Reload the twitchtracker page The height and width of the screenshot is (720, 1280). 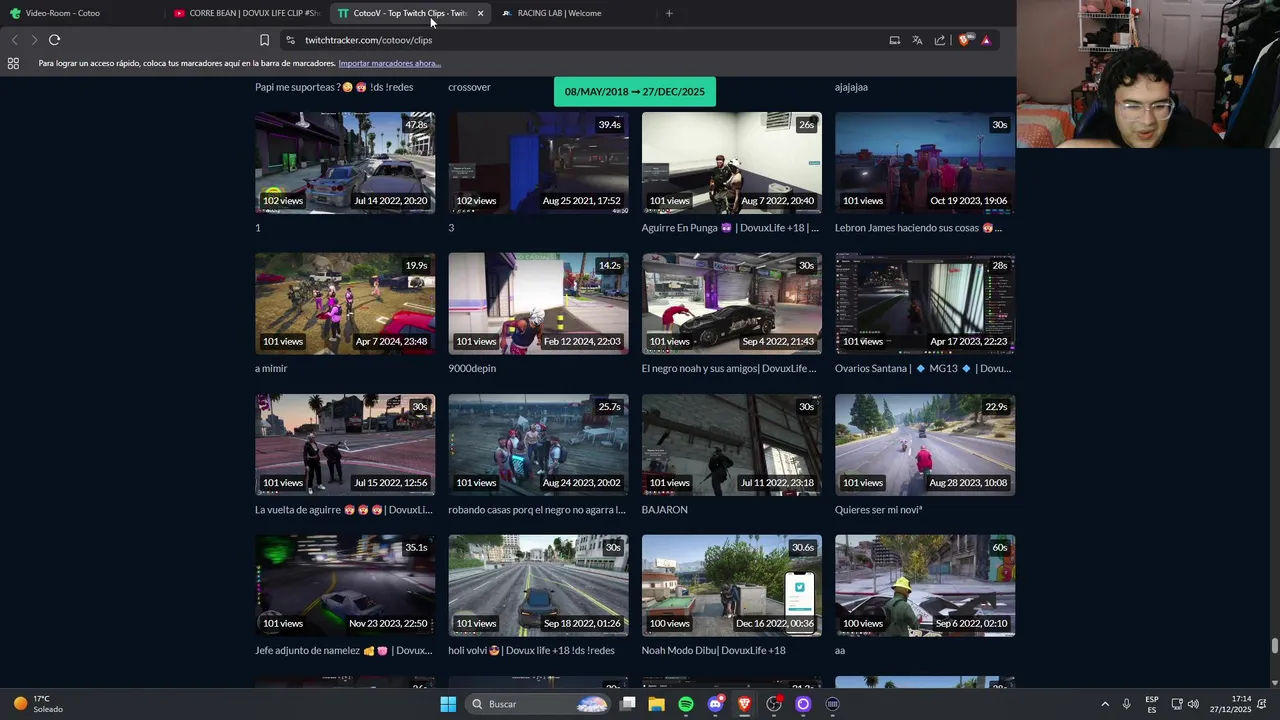54,40
